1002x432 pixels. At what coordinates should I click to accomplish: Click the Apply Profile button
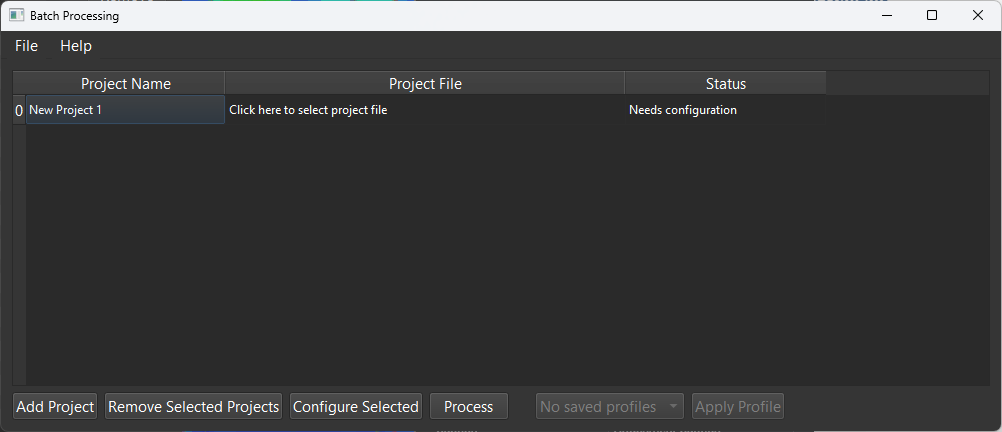pyautogui.click(x=737, y=407)
